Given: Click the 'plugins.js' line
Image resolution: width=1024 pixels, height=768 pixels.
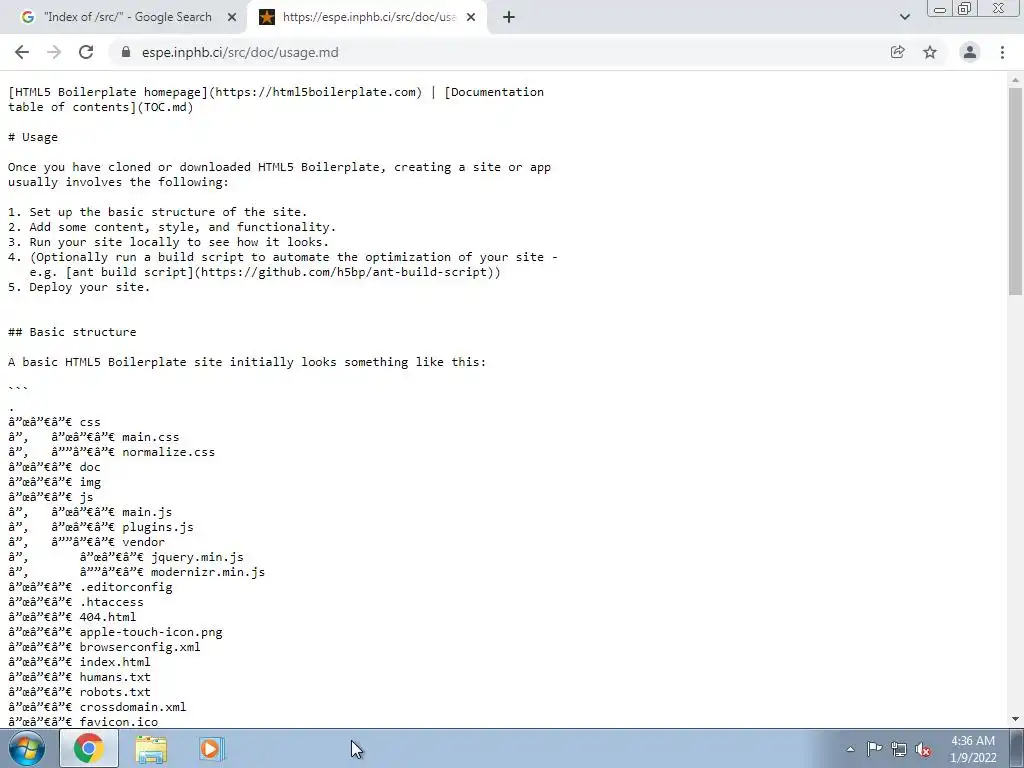Looking at the screenshot, I should click(101, 527).
